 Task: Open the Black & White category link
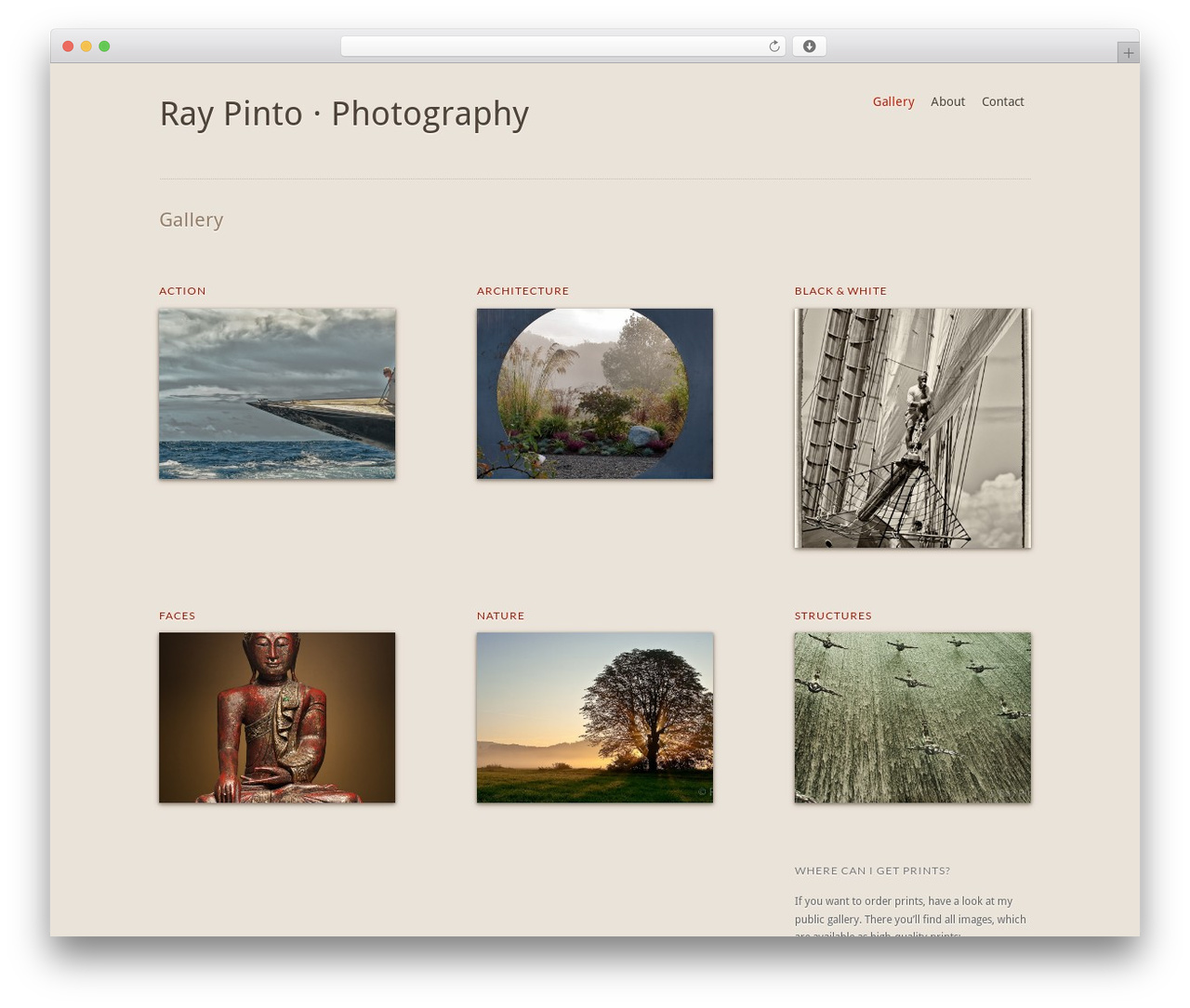[x=840, y=291]
